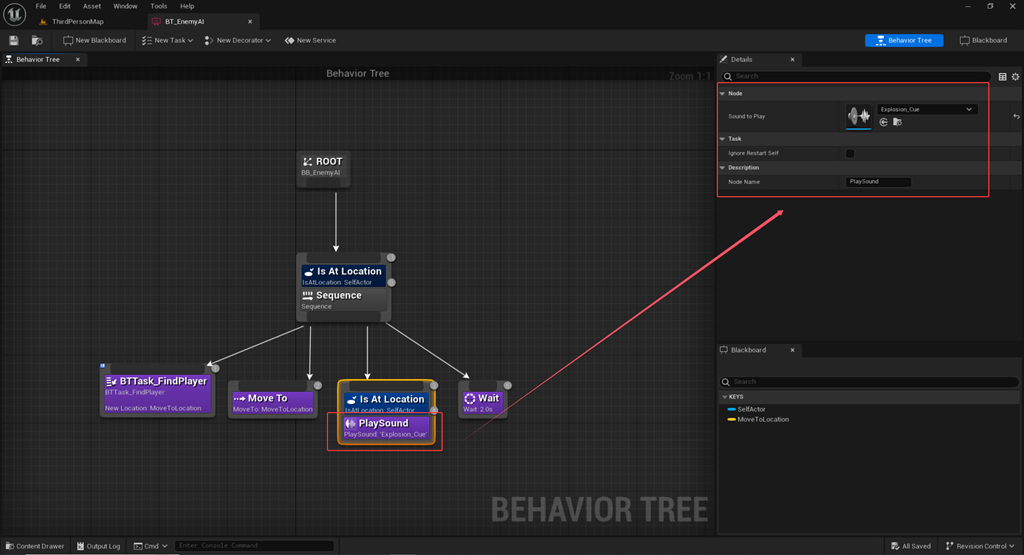Close the BT_EnemyAI tab
Image resolution: width=1024 pixels, height=555 pixels.
[250, 22]
